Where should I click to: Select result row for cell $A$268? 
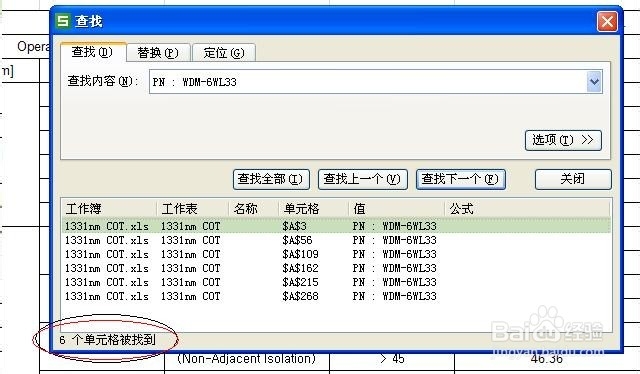pos(336,296)
